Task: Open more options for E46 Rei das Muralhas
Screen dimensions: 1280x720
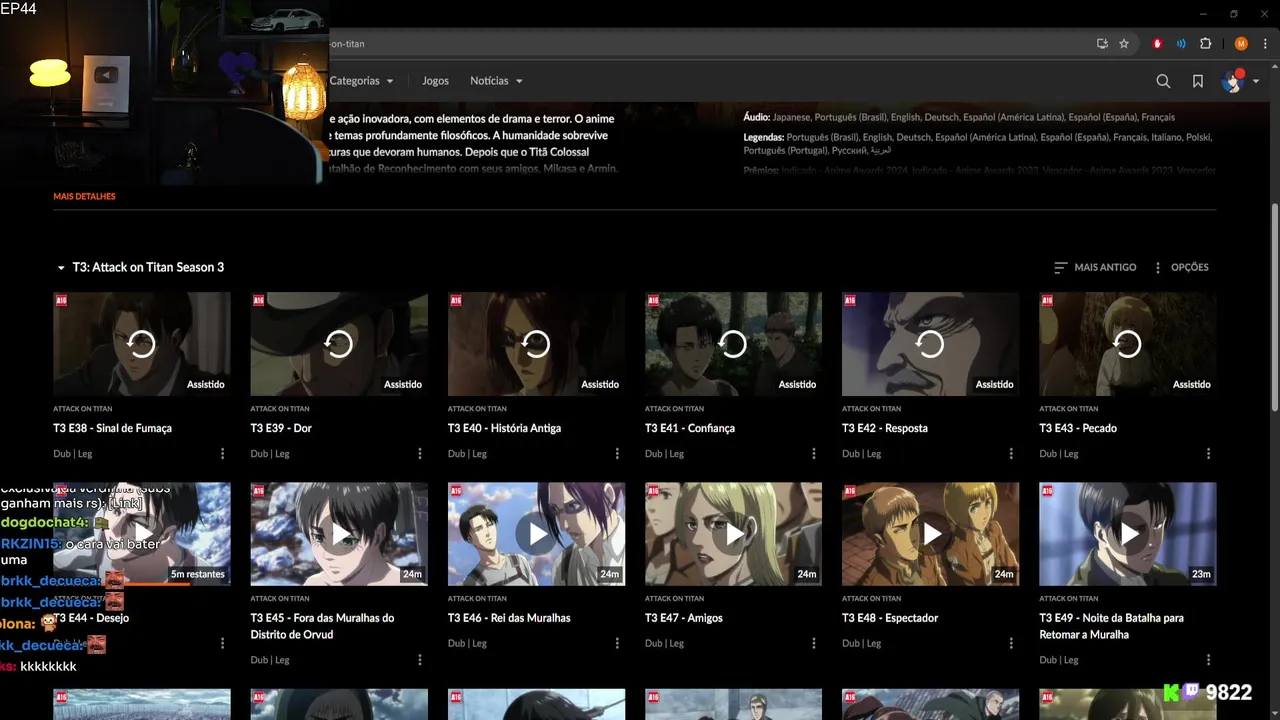Action: (617, 644)
